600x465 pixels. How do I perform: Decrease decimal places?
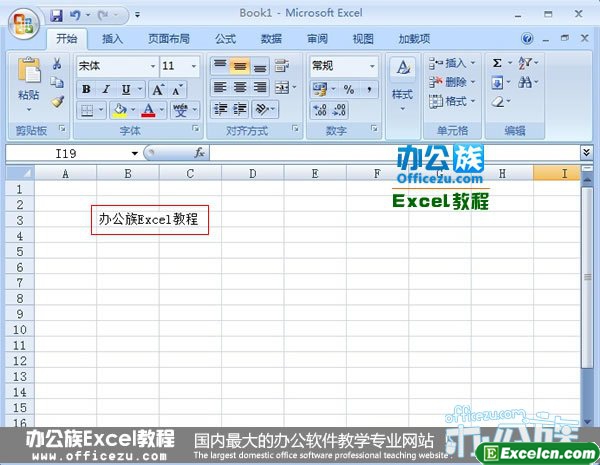coord(339,110)
